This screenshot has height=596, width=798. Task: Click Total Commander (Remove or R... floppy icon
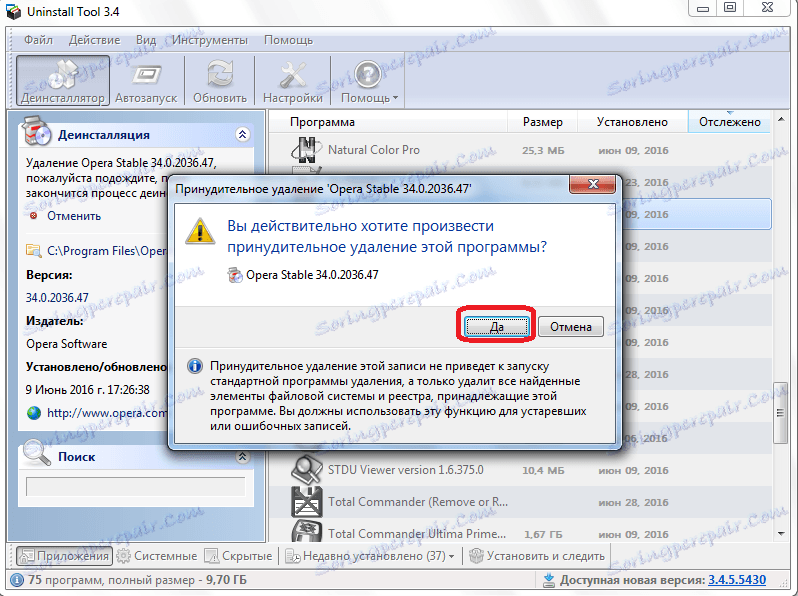point(306,502)
